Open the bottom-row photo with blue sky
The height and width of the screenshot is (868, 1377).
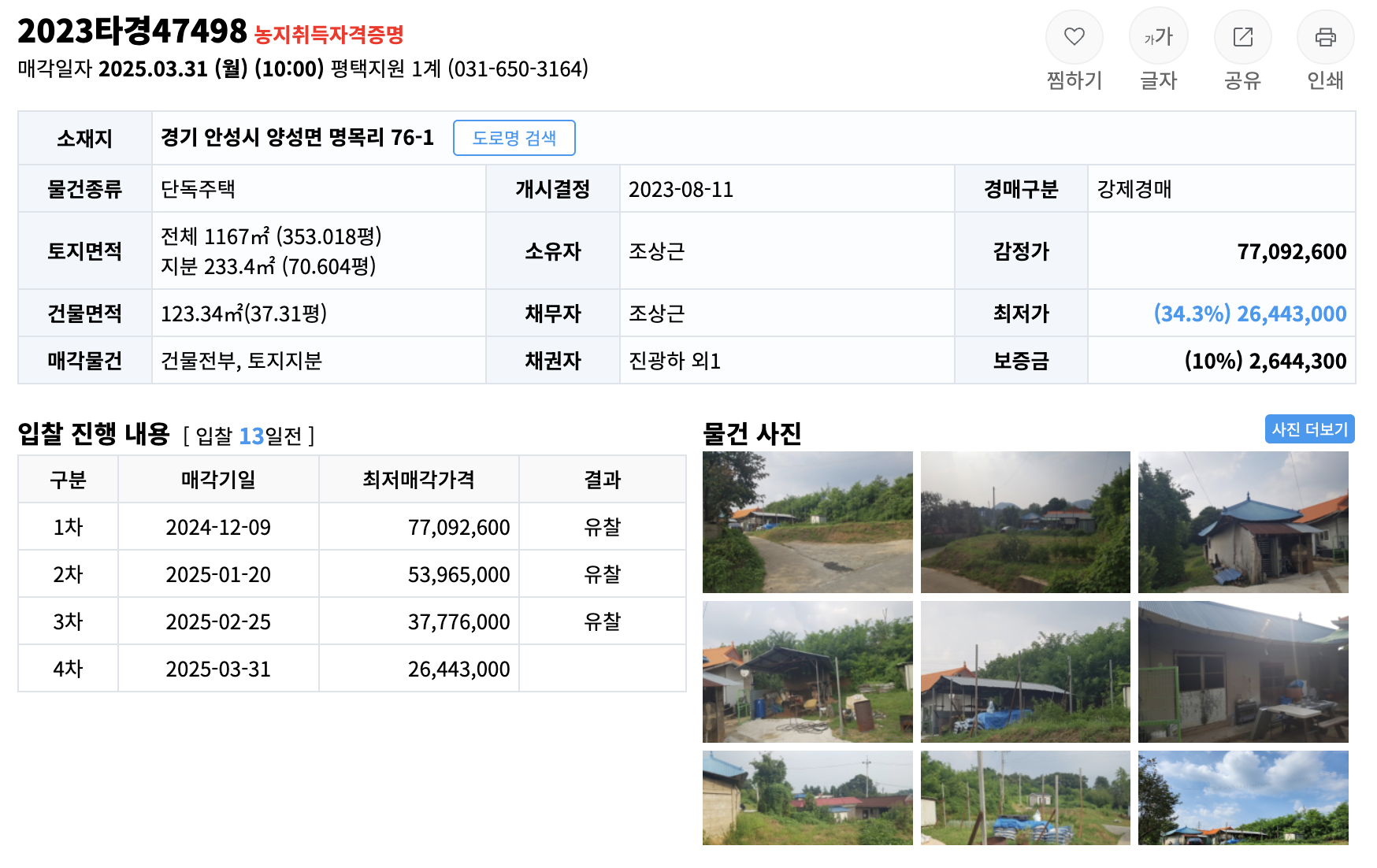(x=1243, y=798)
